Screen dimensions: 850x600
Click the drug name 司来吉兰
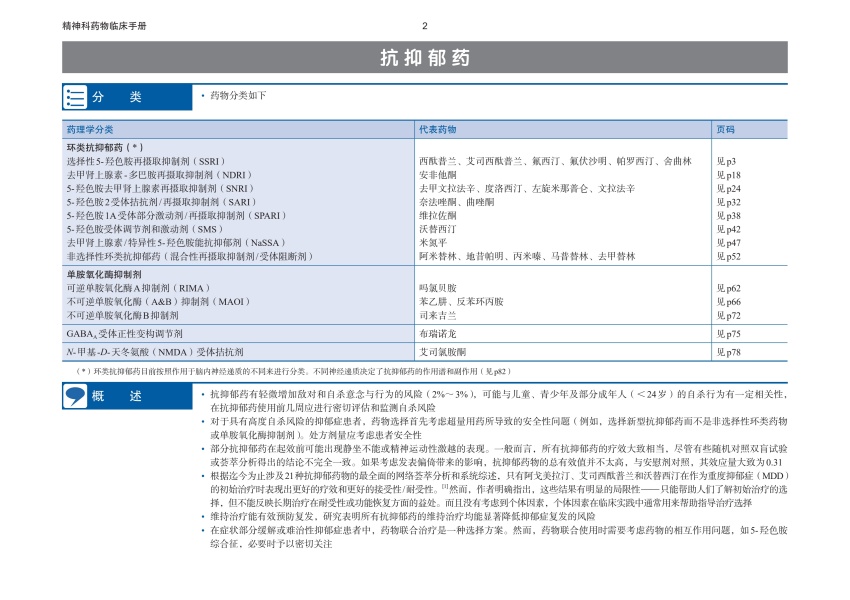click(437, 315)
